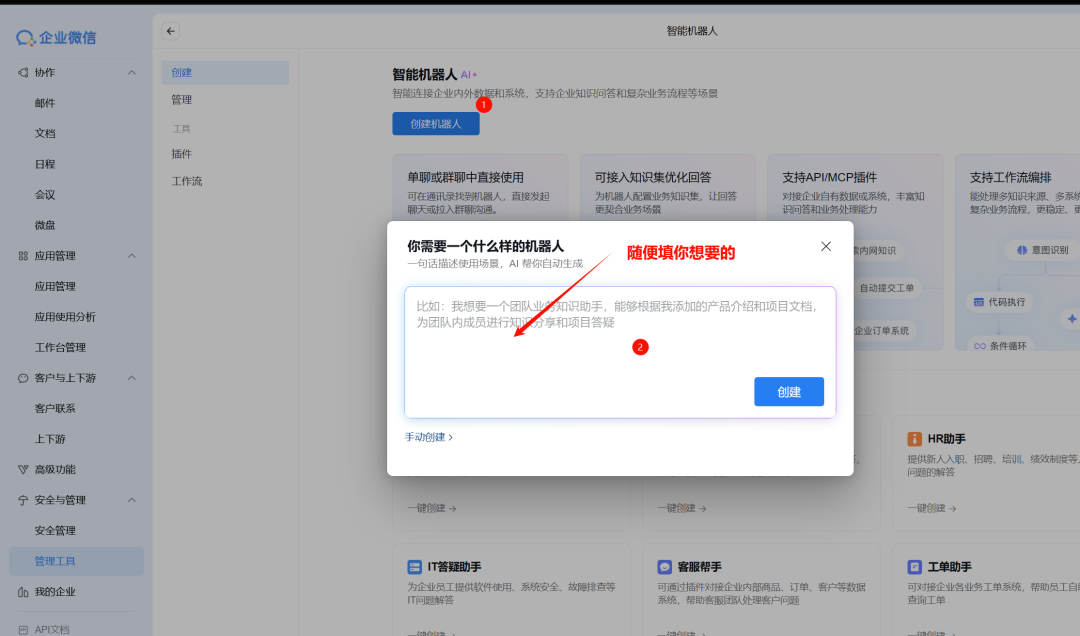Screen dimensions: 1080x636
Task: Open 邮件 in the sidebar
Action: 45,103
